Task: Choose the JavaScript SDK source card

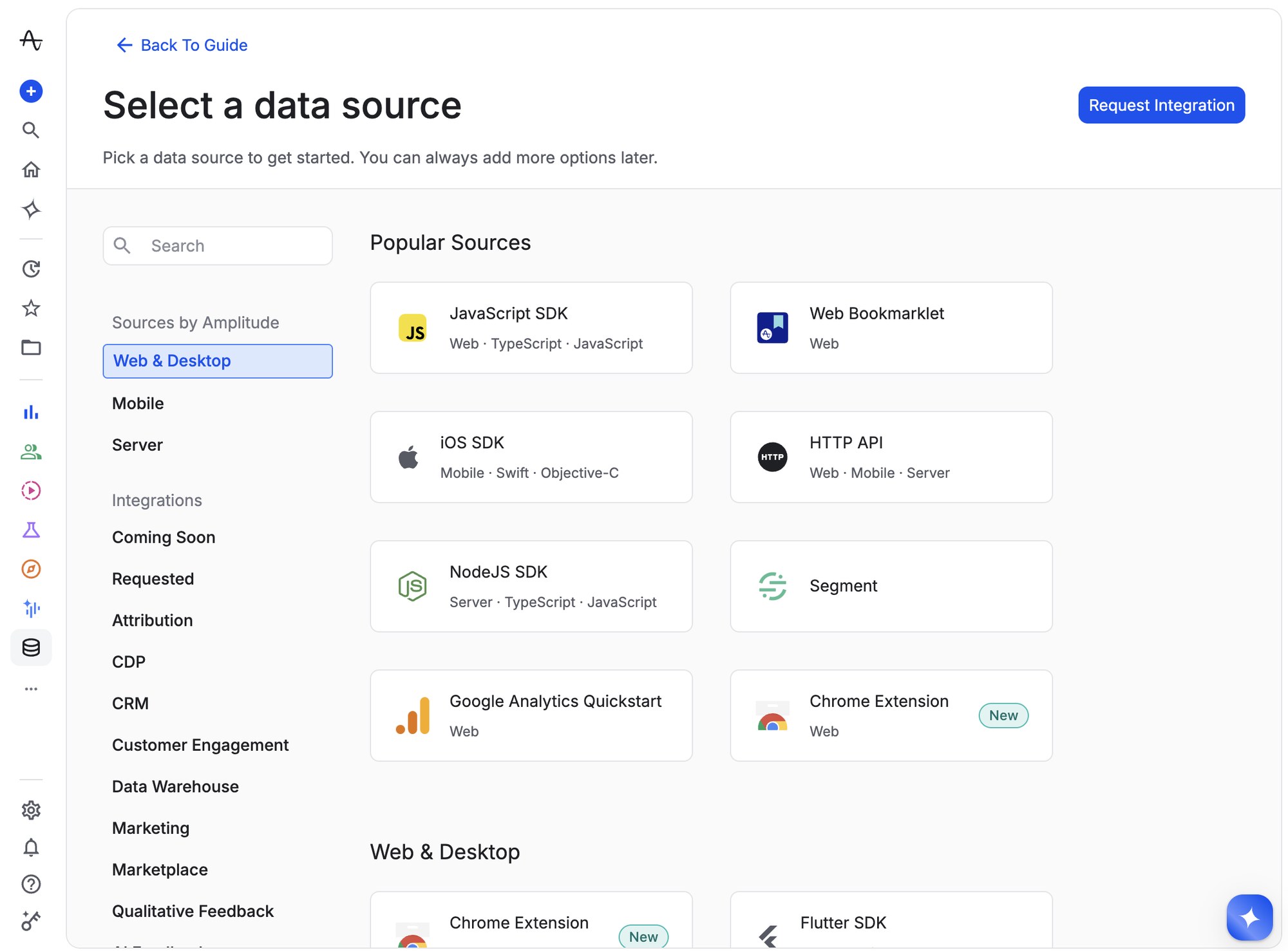Action: 531,328
